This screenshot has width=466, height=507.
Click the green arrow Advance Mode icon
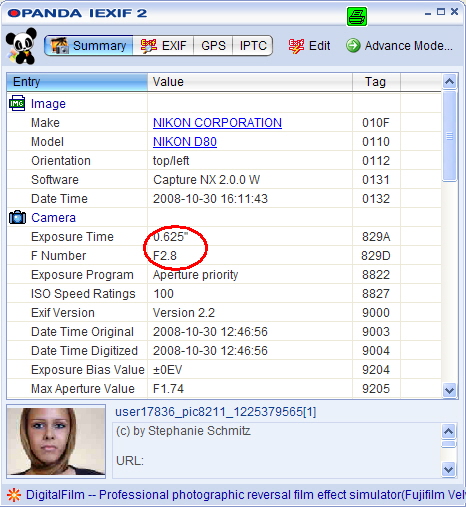point(353,46)
